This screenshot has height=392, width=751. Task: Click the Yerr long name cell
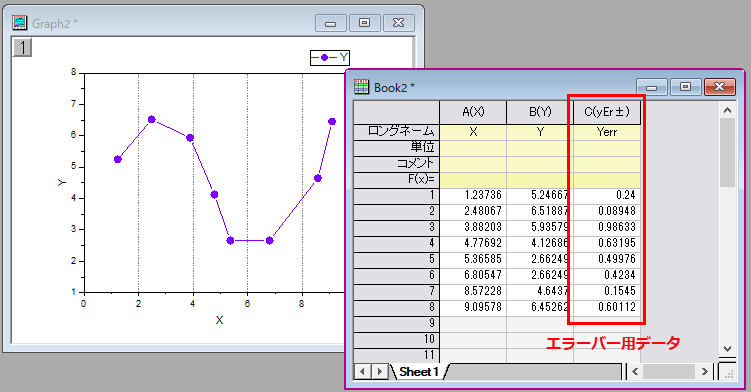(607, 132)
